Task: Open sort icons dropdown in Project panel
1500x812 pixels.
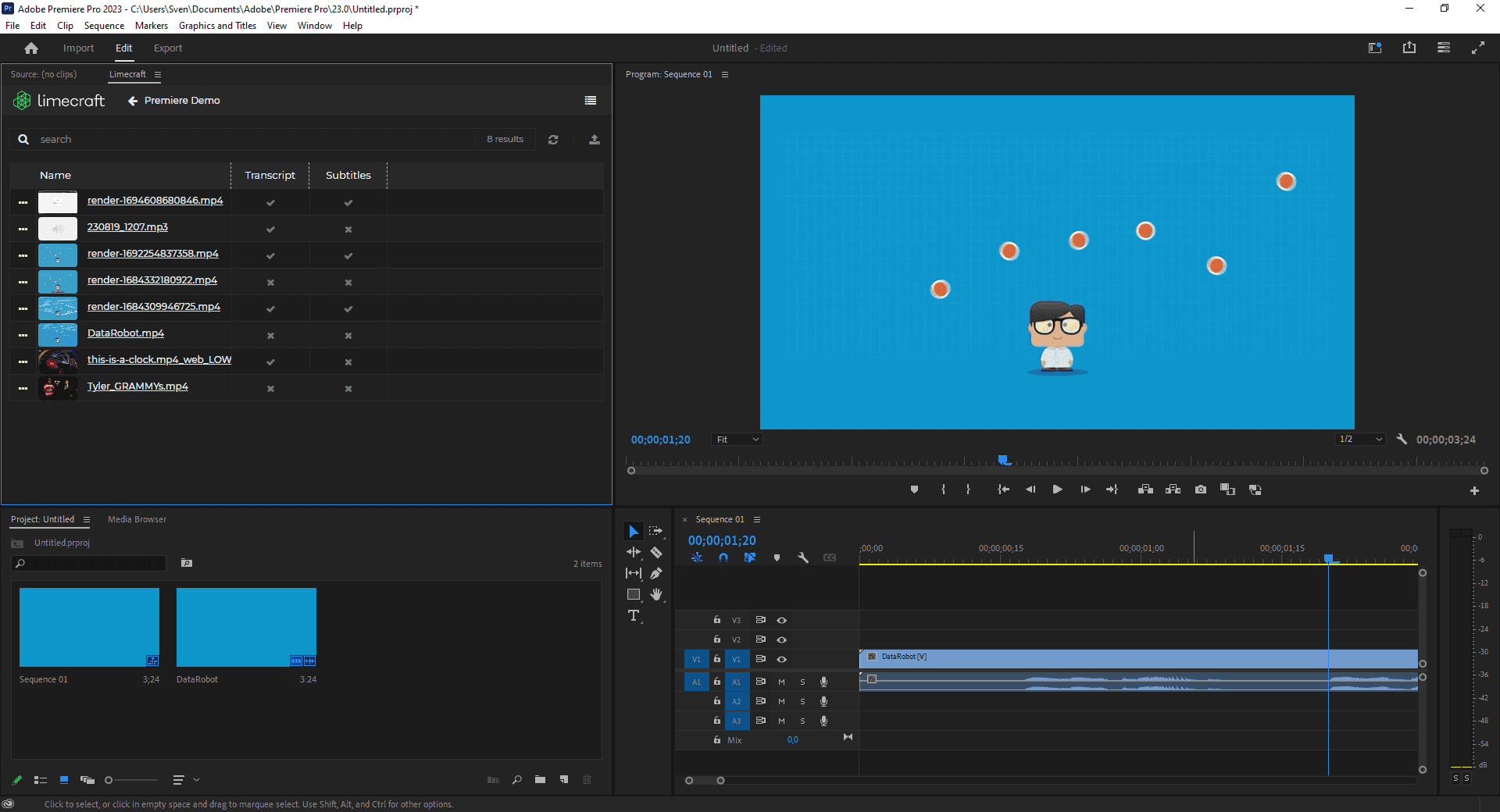Action: tap(186, 780)
